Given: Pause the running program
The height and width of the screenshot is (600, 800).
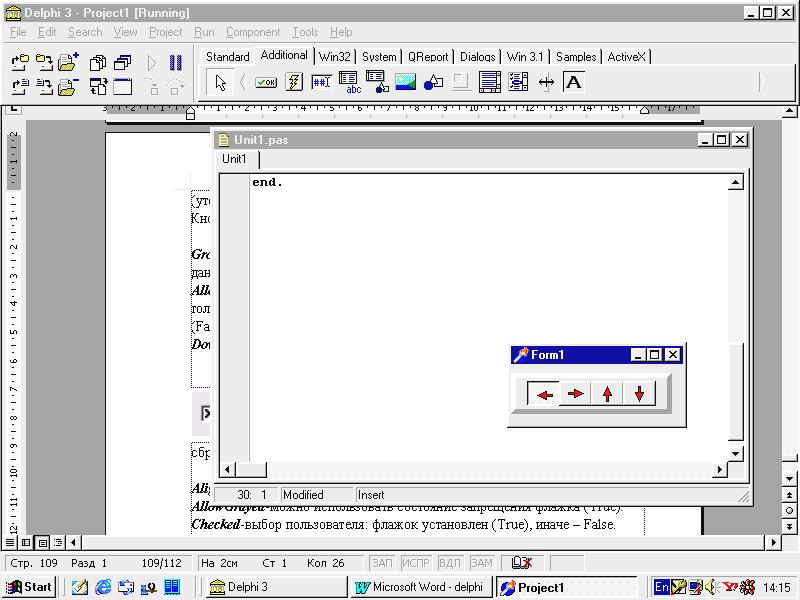Looking at the screenshot, I should [x=176, y=62].
